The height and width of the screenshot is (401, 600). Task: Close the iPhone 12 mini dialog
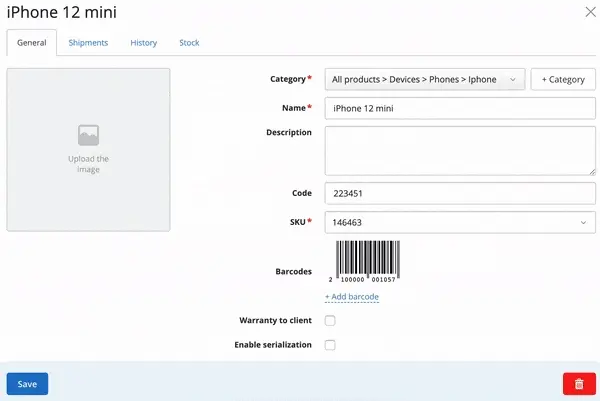coord(590,12)
